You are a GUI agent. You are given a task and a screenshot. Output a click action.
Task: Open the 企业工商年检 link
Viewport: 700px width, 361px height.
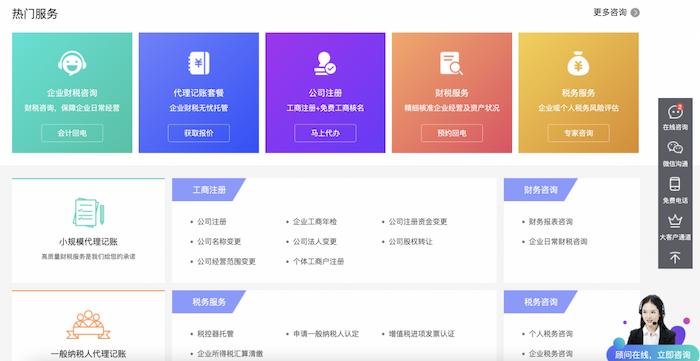click(x=315, y=222)
